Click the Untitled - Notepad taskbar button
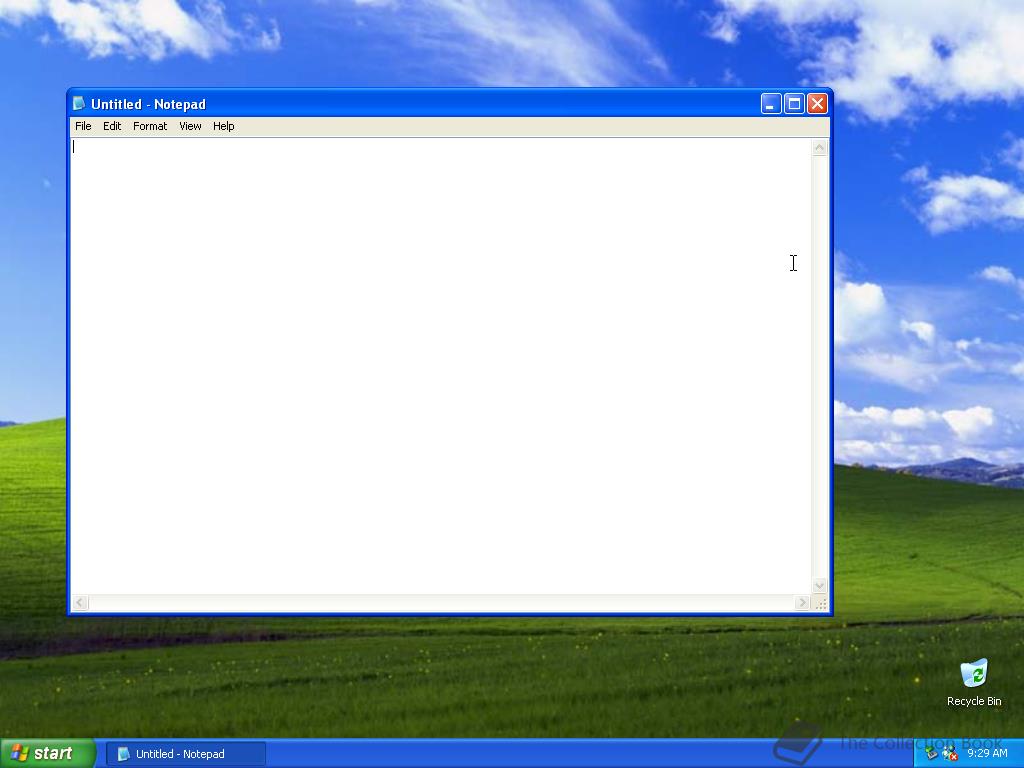 (x=185, y=754)
